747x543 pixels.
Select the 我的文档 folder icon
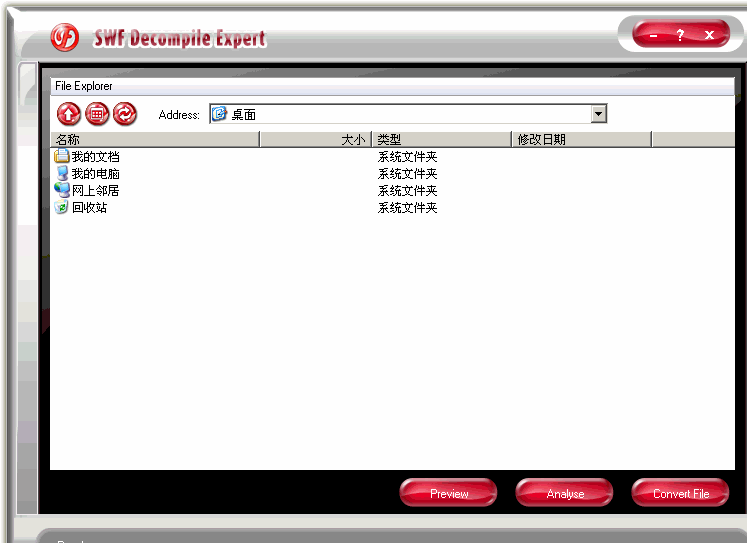[x=61, y=156]
